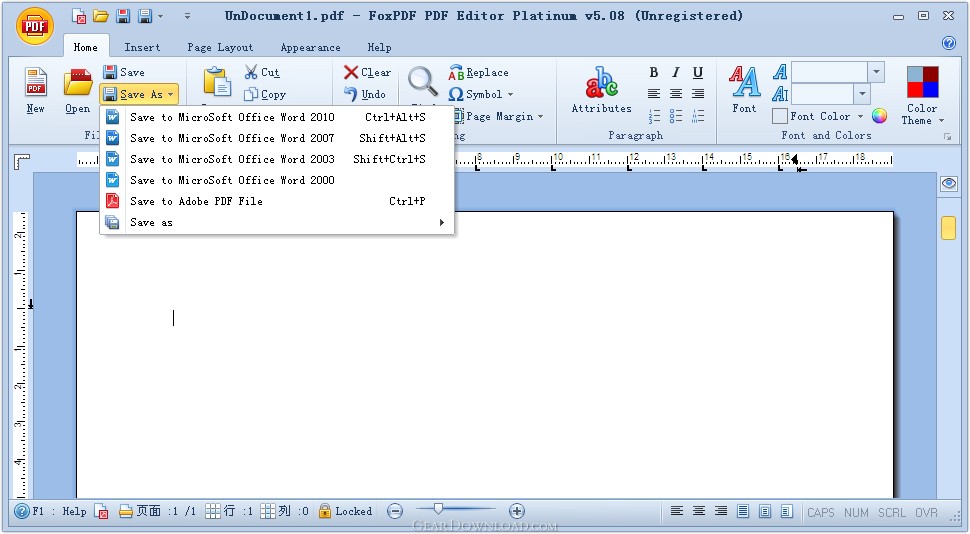
Task: Click the New document icon in quick access bar
Action: click(79, 16)
